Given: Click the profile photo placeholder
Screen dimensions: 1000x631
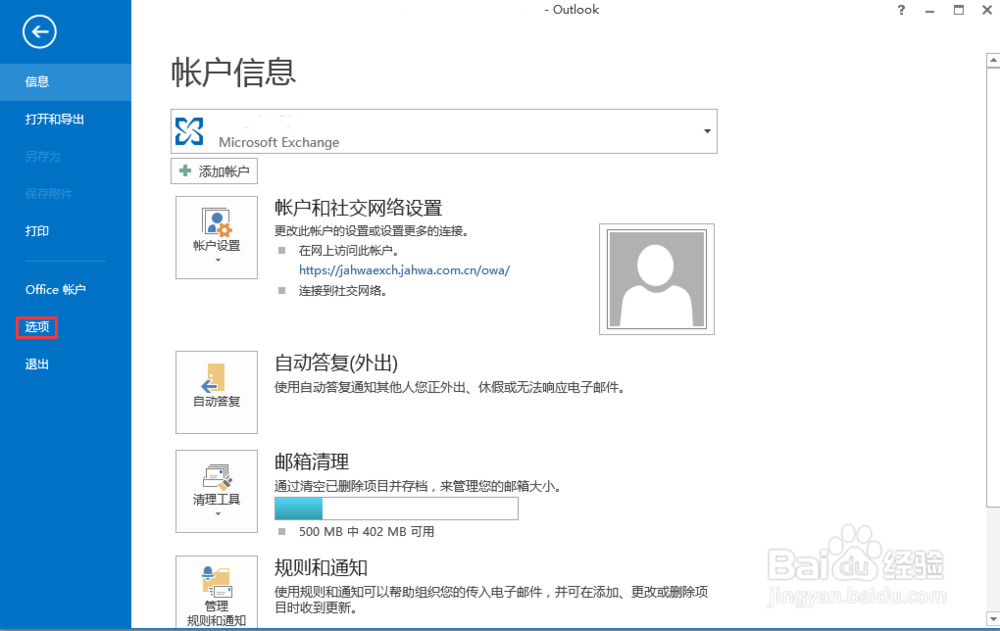Looking at the screenshot, I should click(x=657, y=279).
